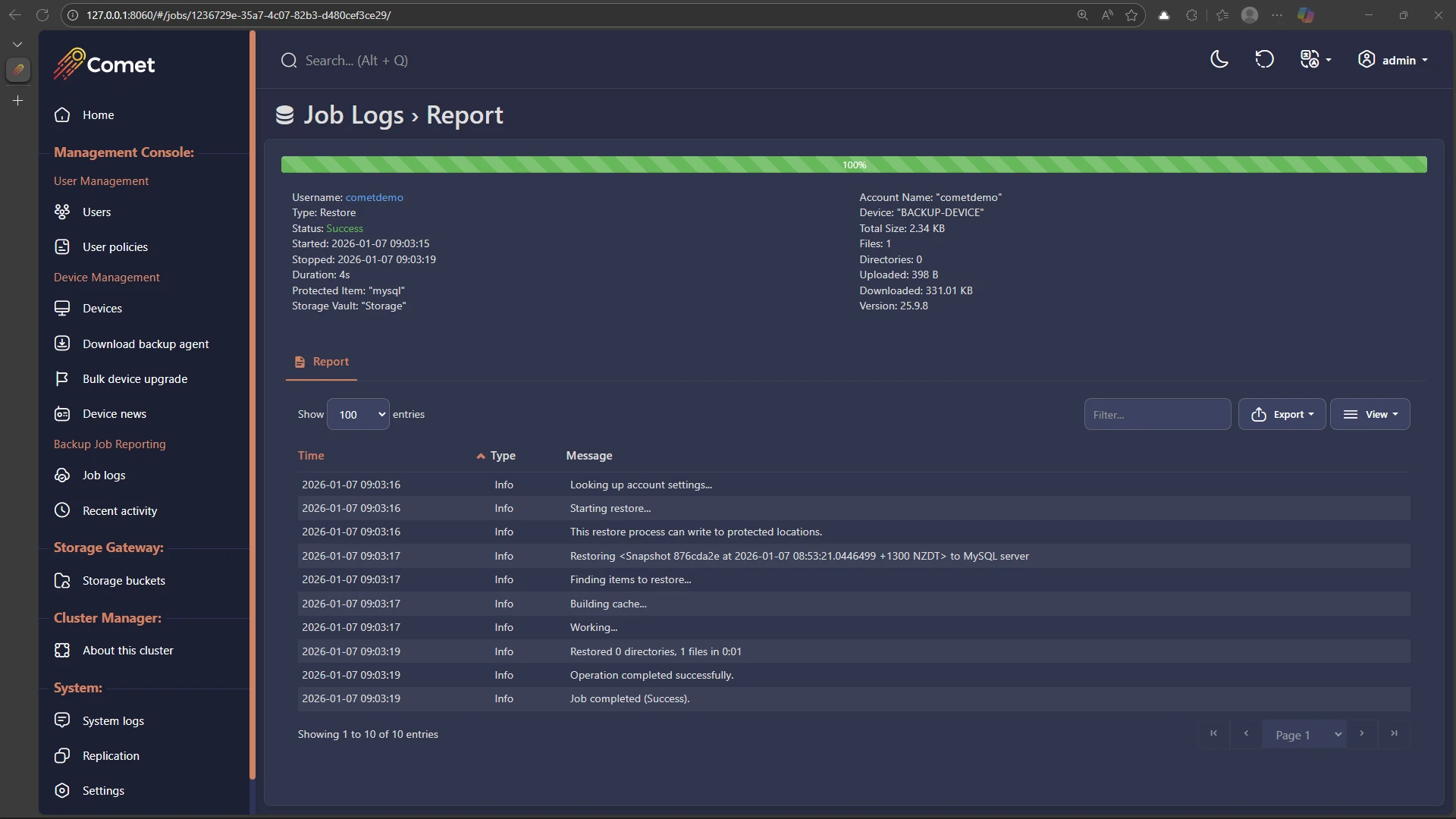
Task: Click the 'Building cache...' log message
Action: click(608, 604)
